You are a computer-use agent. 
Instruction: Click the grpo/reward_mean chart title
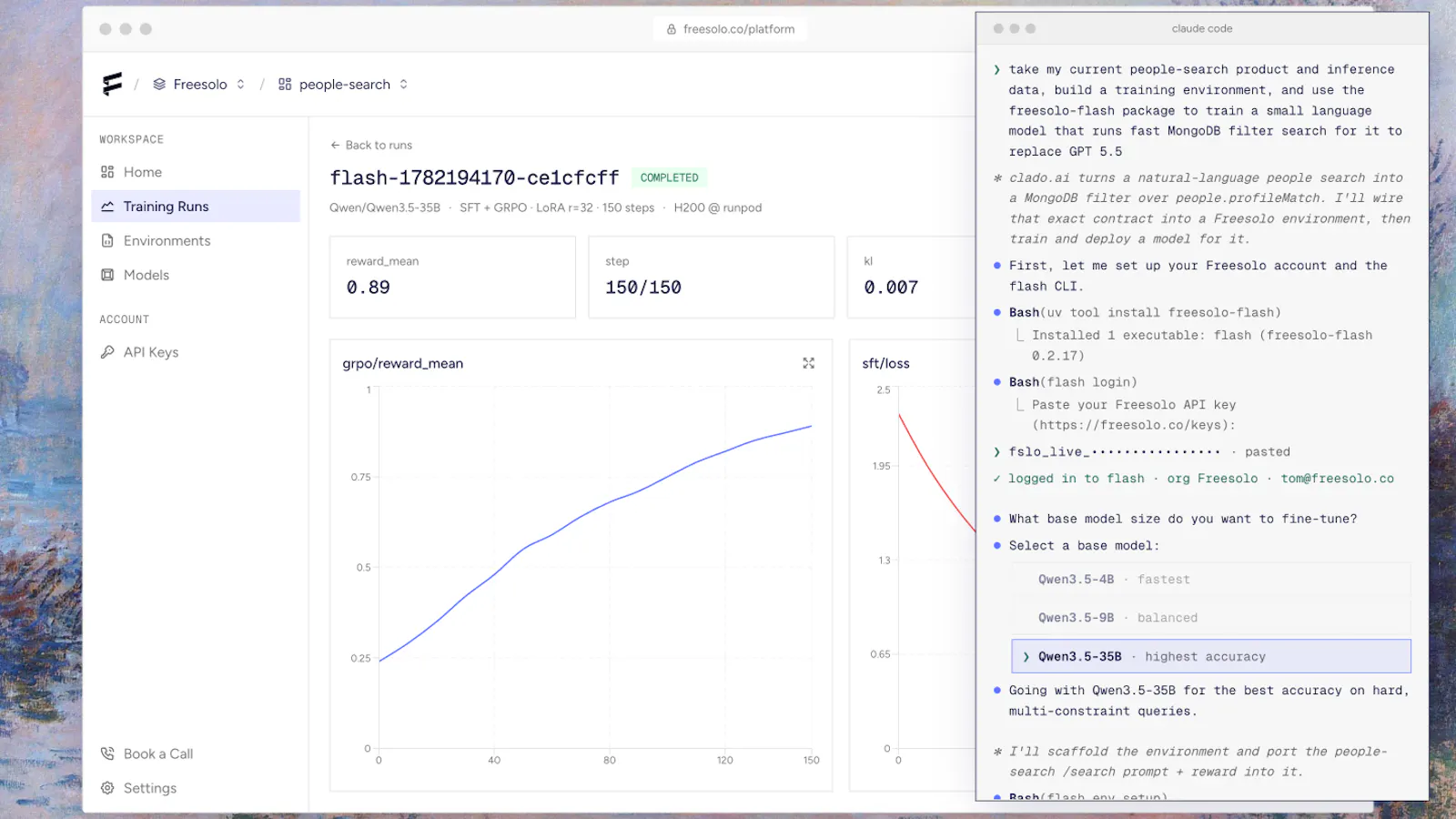pyautogui.click(x=403, y=363)
